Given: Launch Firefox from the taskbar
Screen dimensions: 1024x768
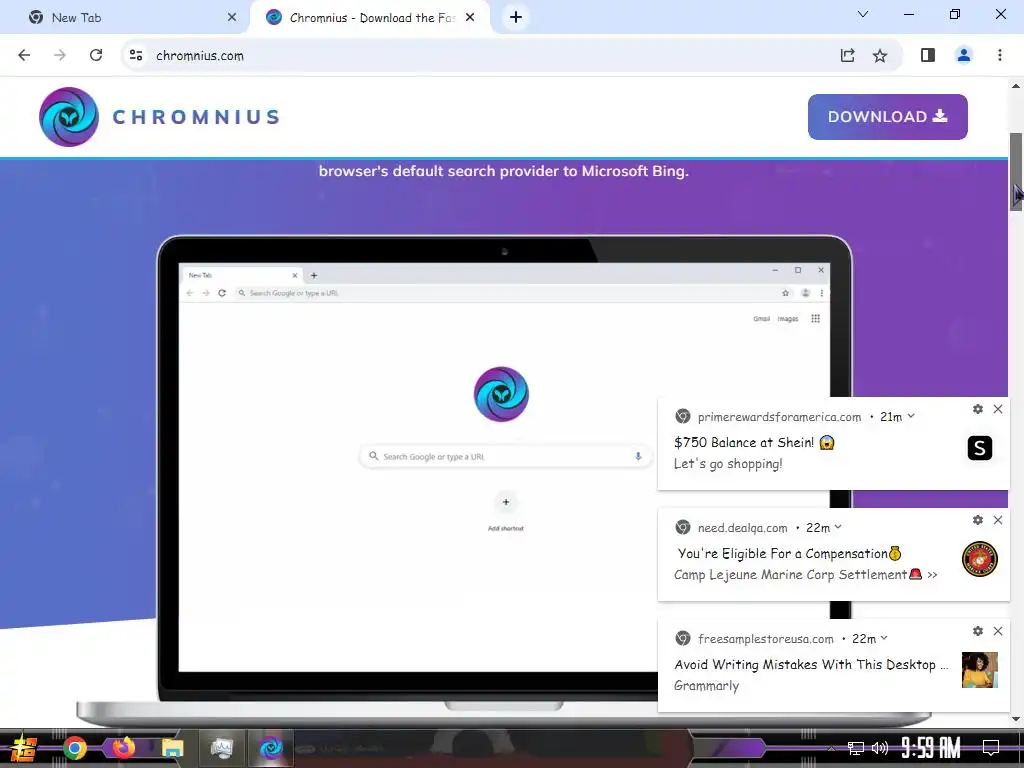Looking at the screenshot, I should [x=123, y=748].
